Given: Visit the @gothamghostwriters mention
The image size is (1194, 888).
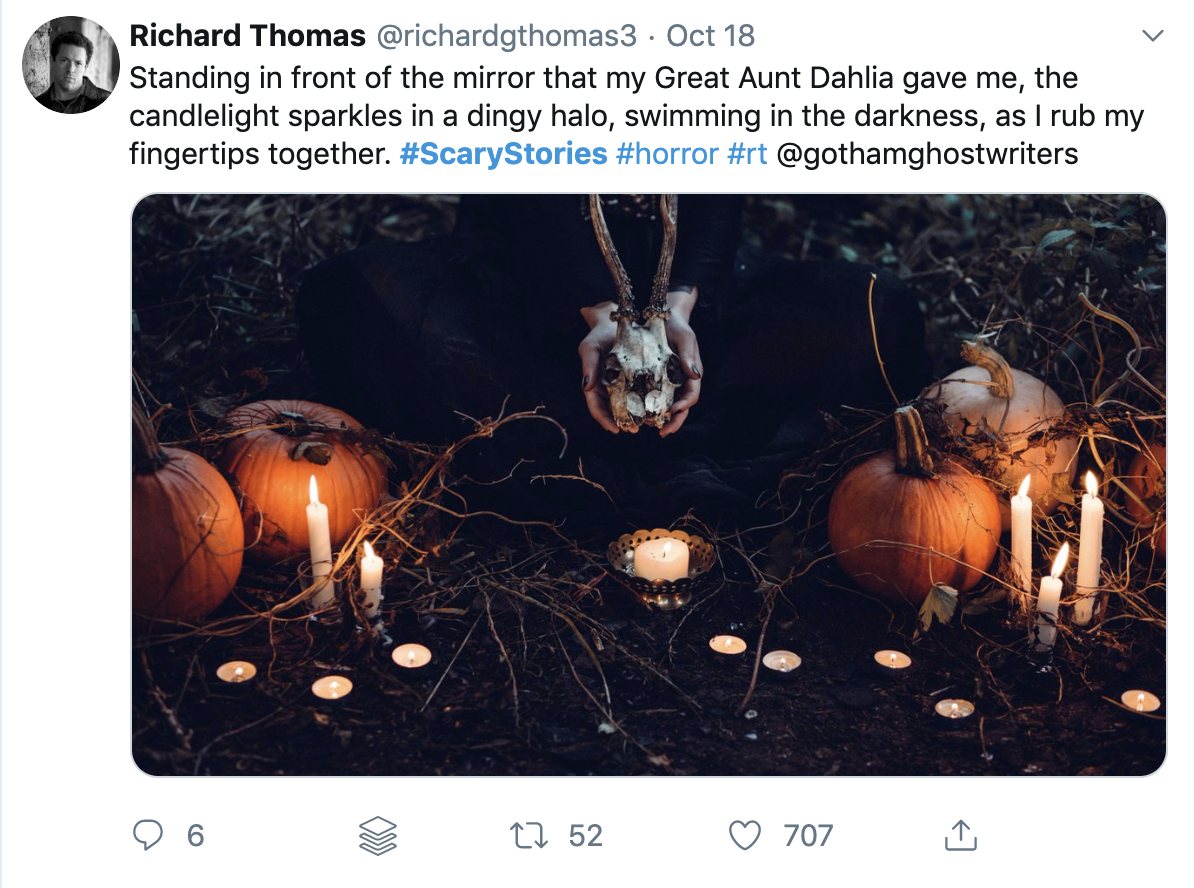Looking at the screenshot, I should pos(926,154).
